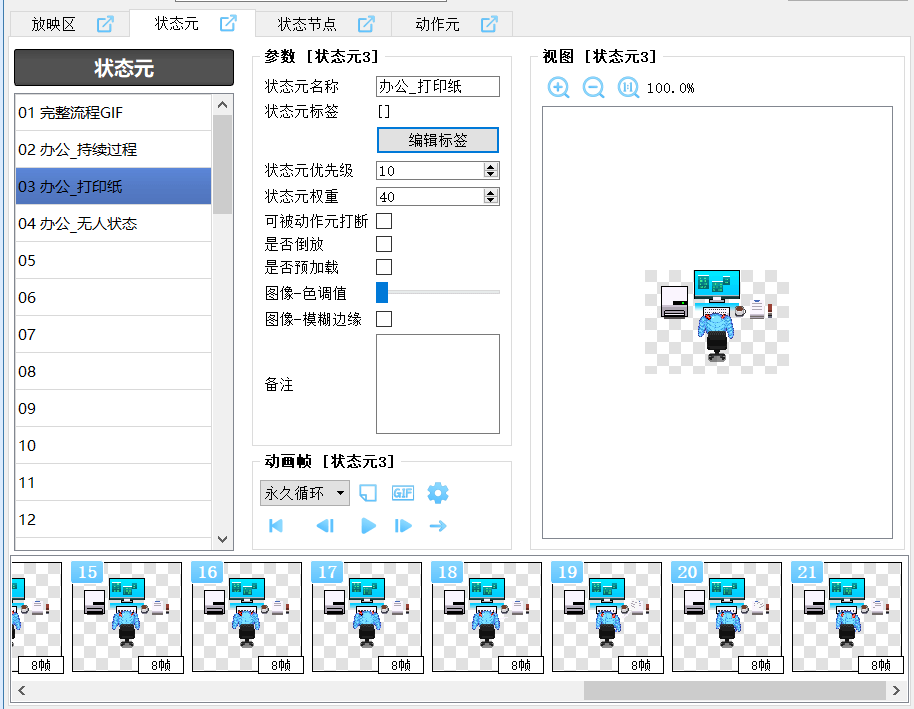The width and height of the screenshot is (914, 709).
Task: Click the zoom out magnifier icon
Action: pyautogui.click(x=593, y=88)
